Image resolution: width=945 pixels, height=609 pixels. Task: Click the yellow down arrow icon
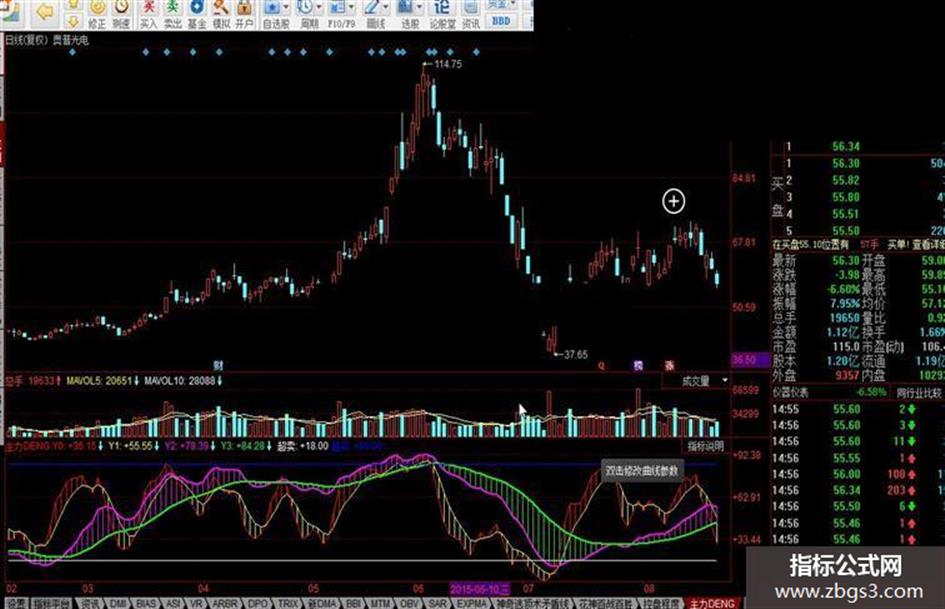click(73, 22)
